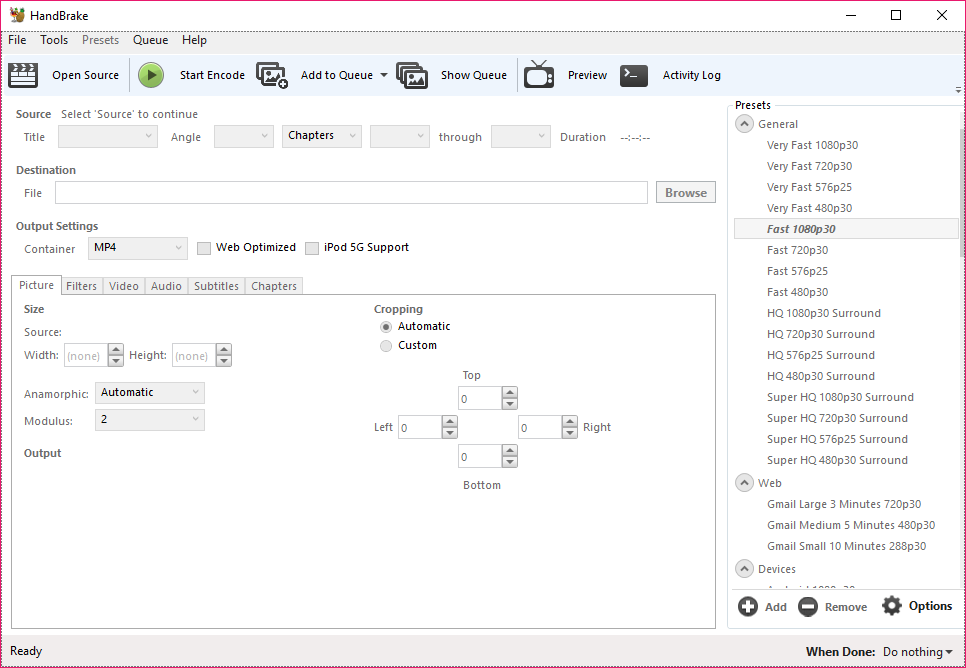Select the Custom cropping radio button

386,346
